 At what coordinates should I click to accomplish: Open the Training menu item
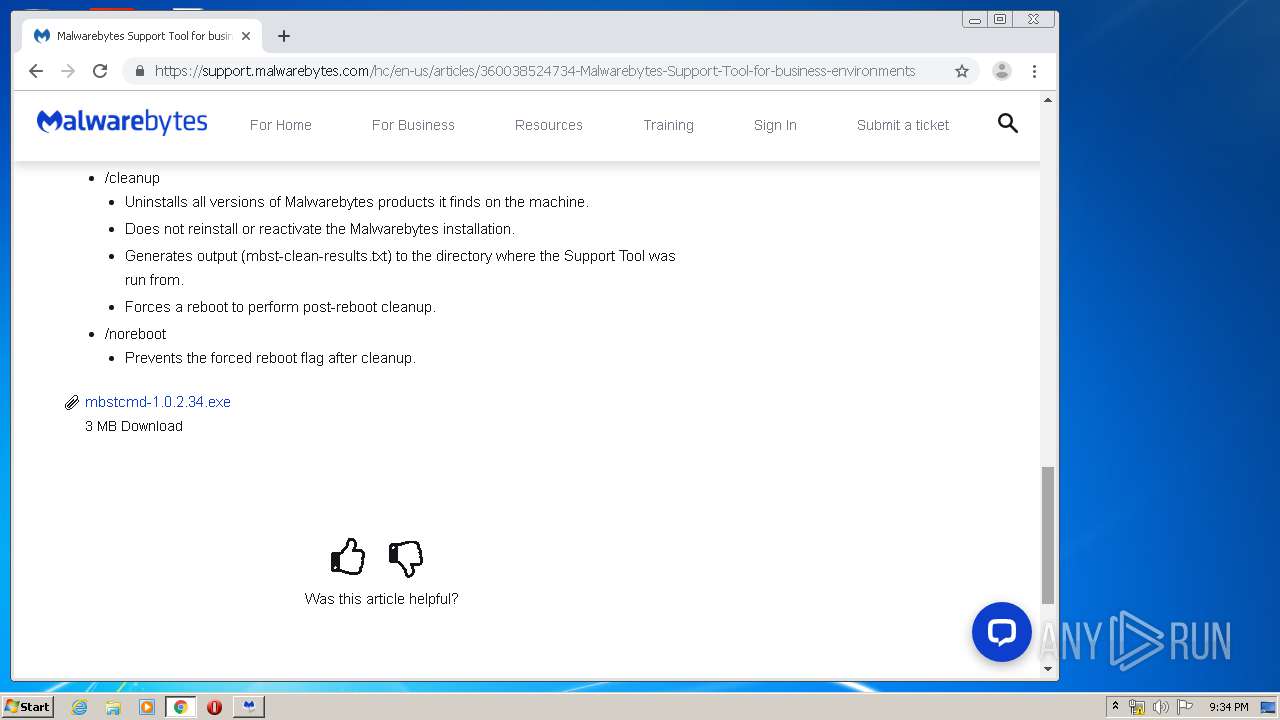[668, 125]
